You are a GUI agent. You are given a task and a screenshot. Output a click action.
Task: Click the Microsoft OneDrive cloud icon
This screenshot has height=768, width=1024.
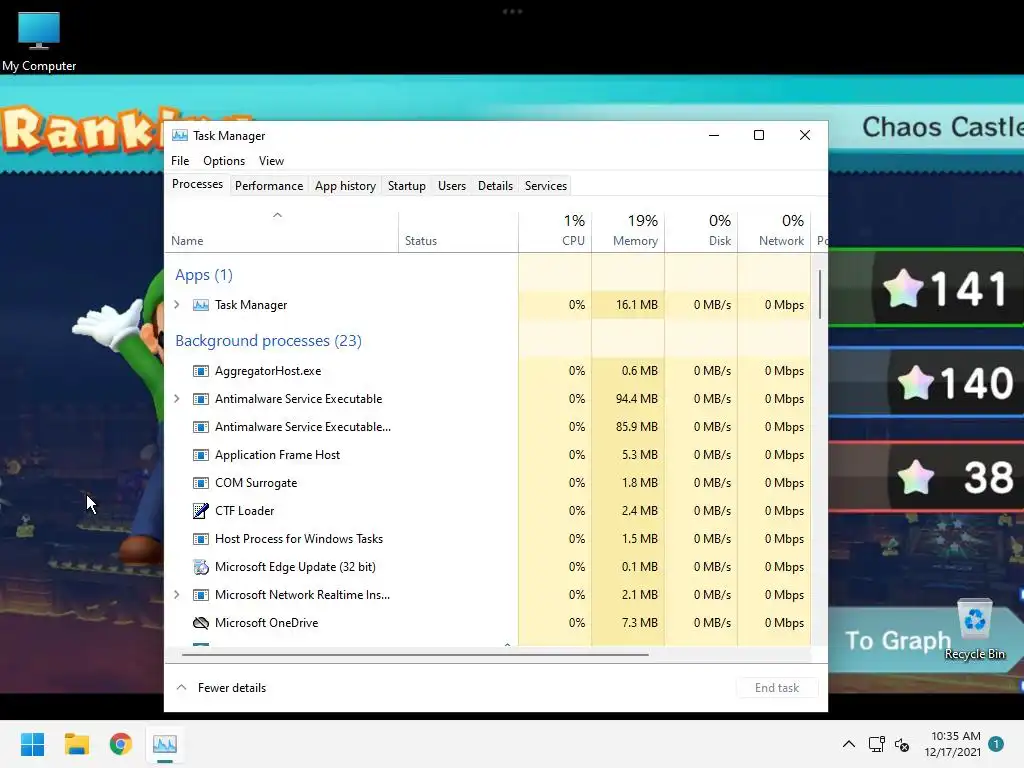click(x=200, y=623)
